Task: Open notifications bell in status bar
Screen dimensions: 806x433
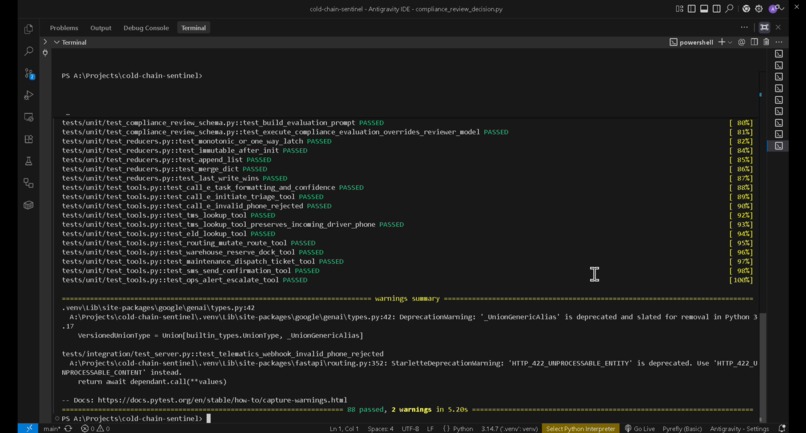Action: (x=782, y=428)
